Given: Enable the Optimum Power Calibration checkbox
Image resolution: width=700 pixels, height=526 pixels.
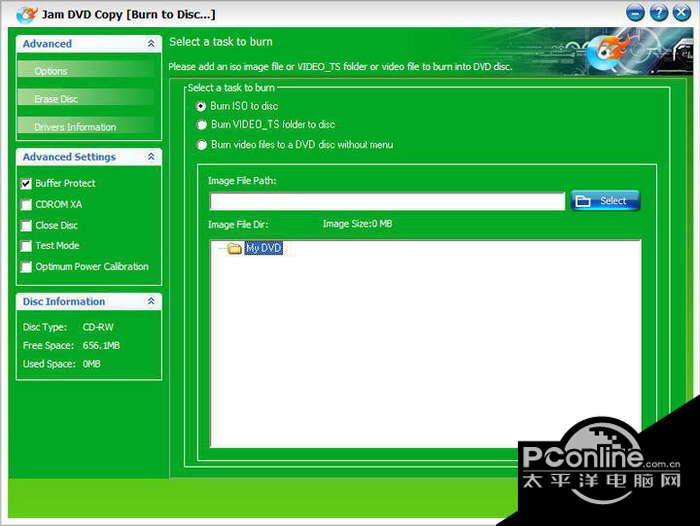Looking at the screenshot, I should coord(26,267).
